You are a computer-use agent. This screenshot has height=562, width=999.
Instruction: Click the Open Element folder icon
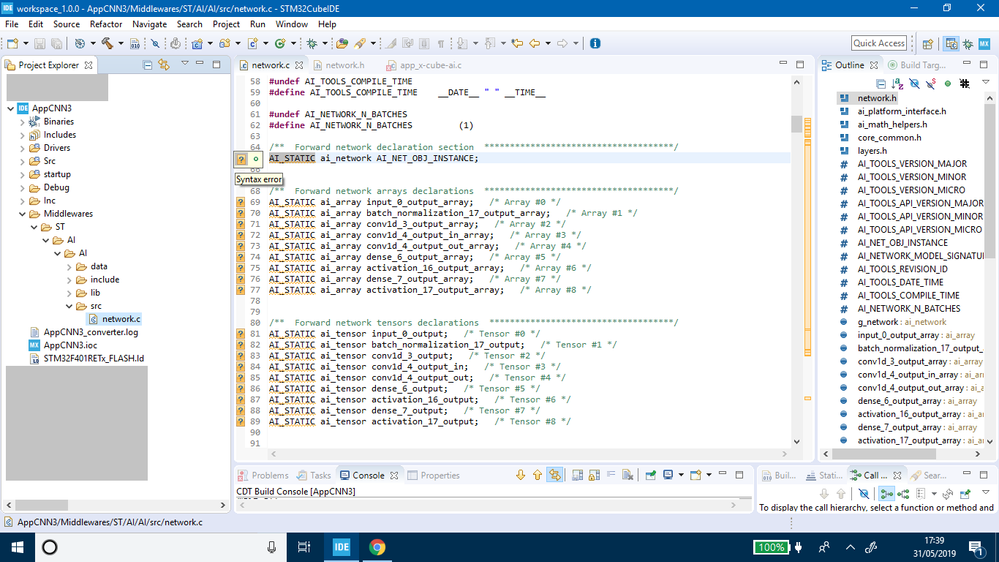[x=342, y=43]
